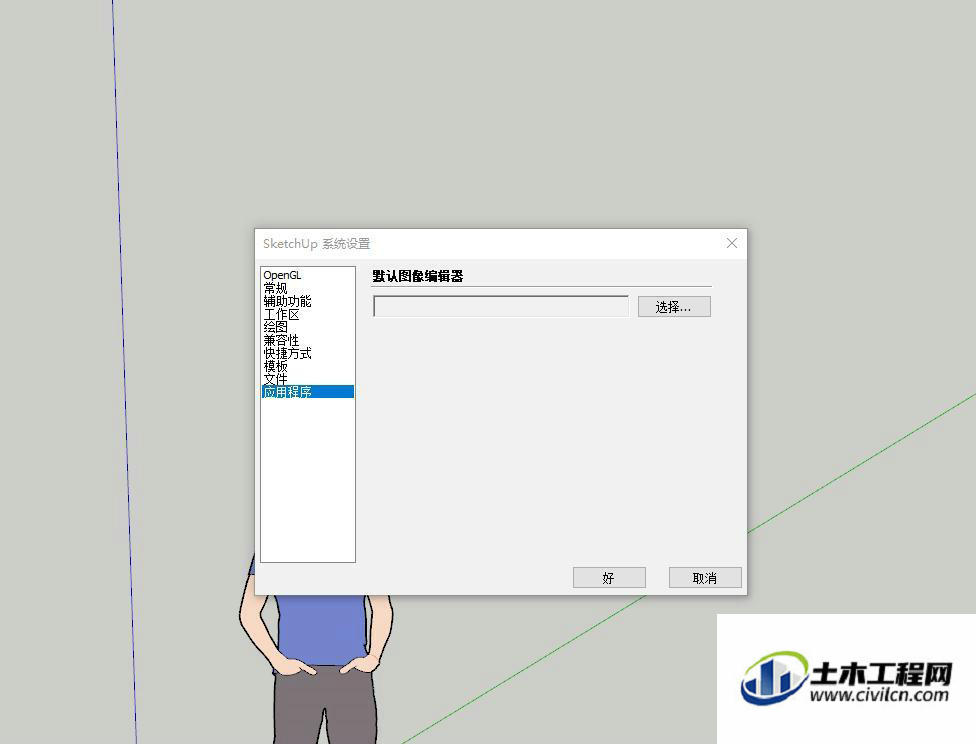
Task: Cancel with the 取消 button
Action: [x=705, y=578]
